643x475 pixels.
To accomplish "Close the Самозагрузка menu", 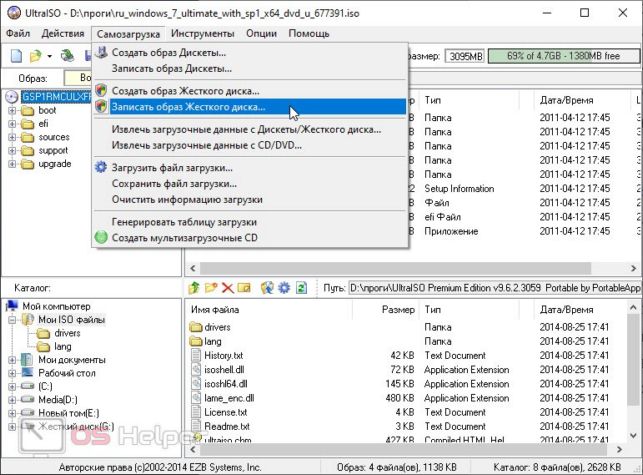I will pos(128,34).
